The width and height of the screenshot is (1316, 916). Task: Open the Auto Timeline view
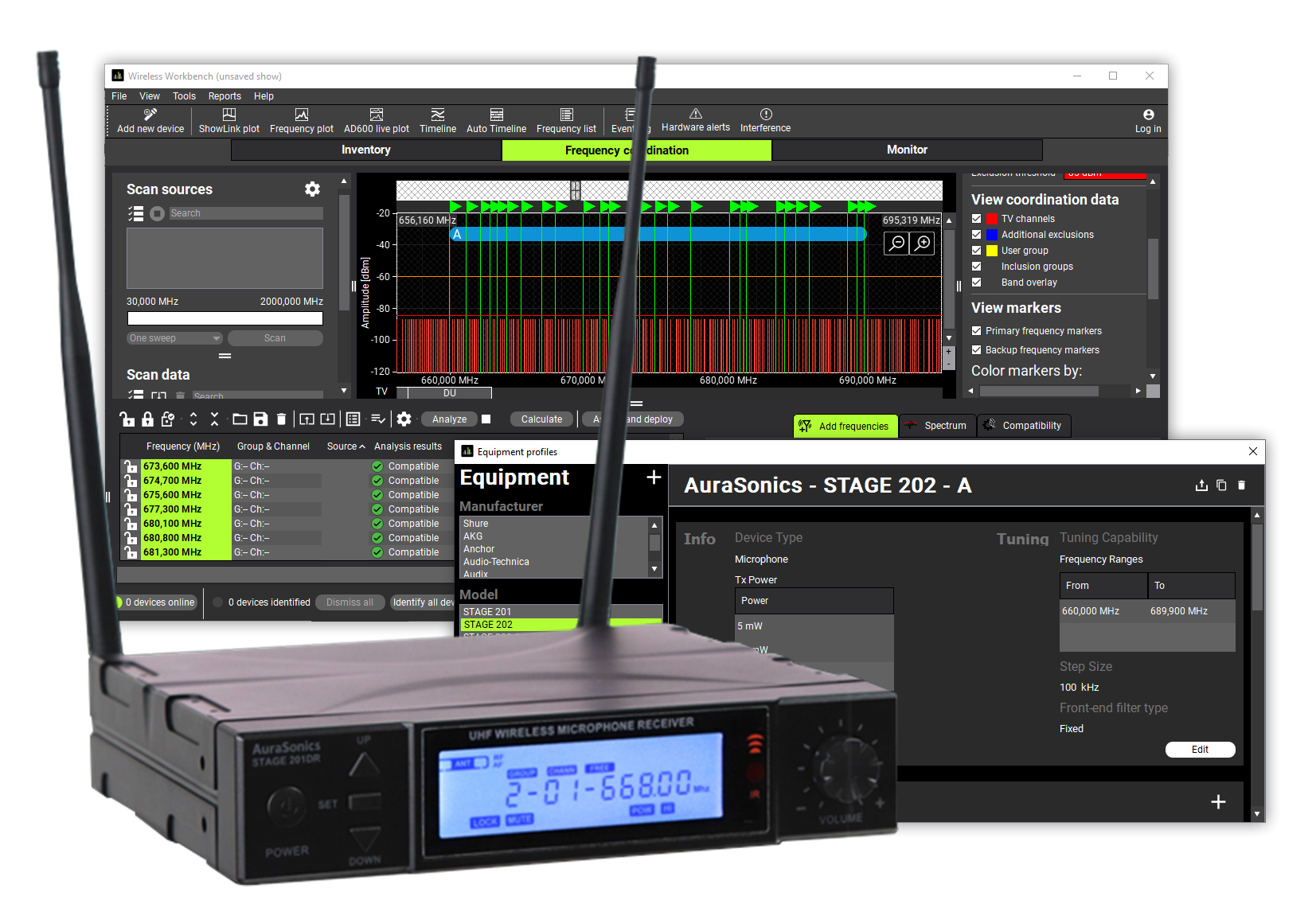[x=495, y=120]
